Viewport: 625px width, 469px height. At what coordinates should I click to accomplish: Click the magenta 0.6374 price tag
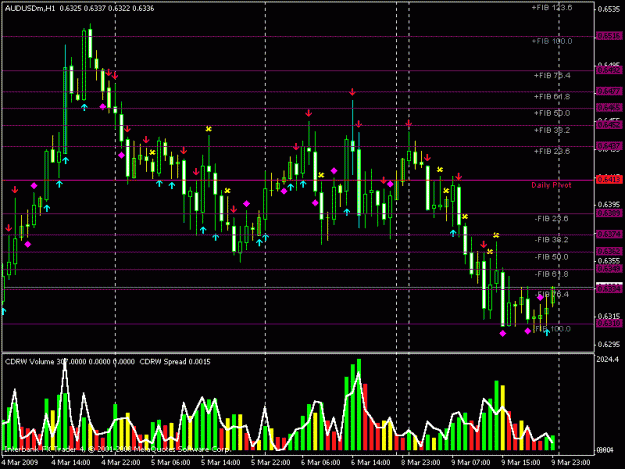(x=609, y=234)
